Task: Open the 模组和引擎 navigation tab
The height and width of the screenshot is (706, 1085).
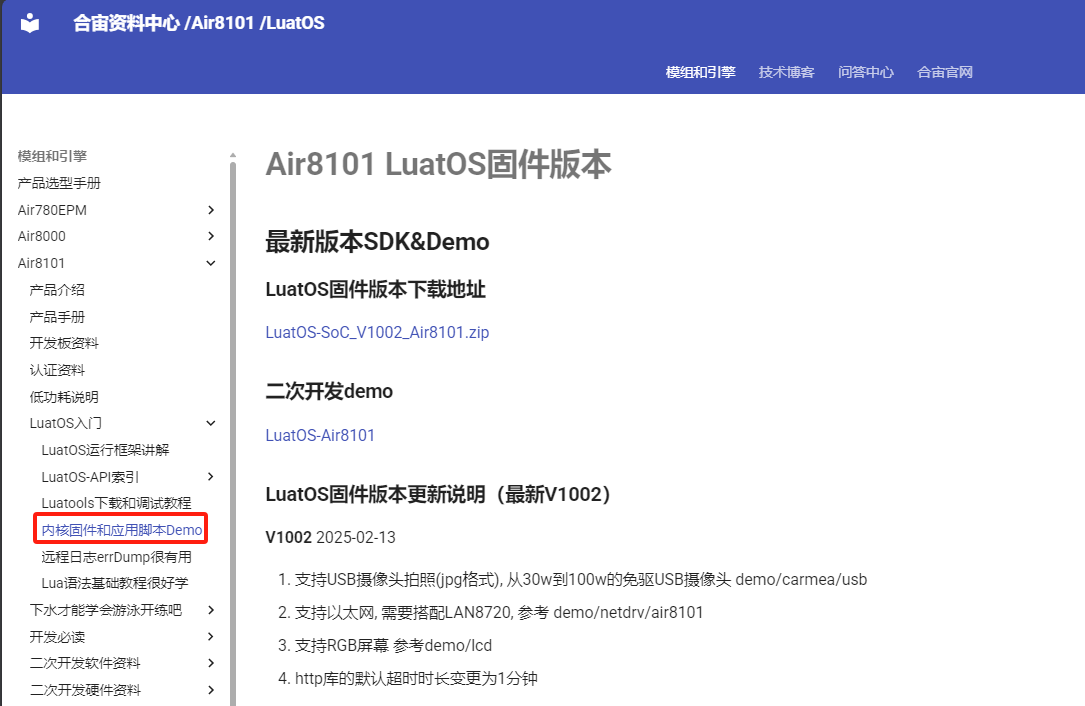Action: pos(700,72)
